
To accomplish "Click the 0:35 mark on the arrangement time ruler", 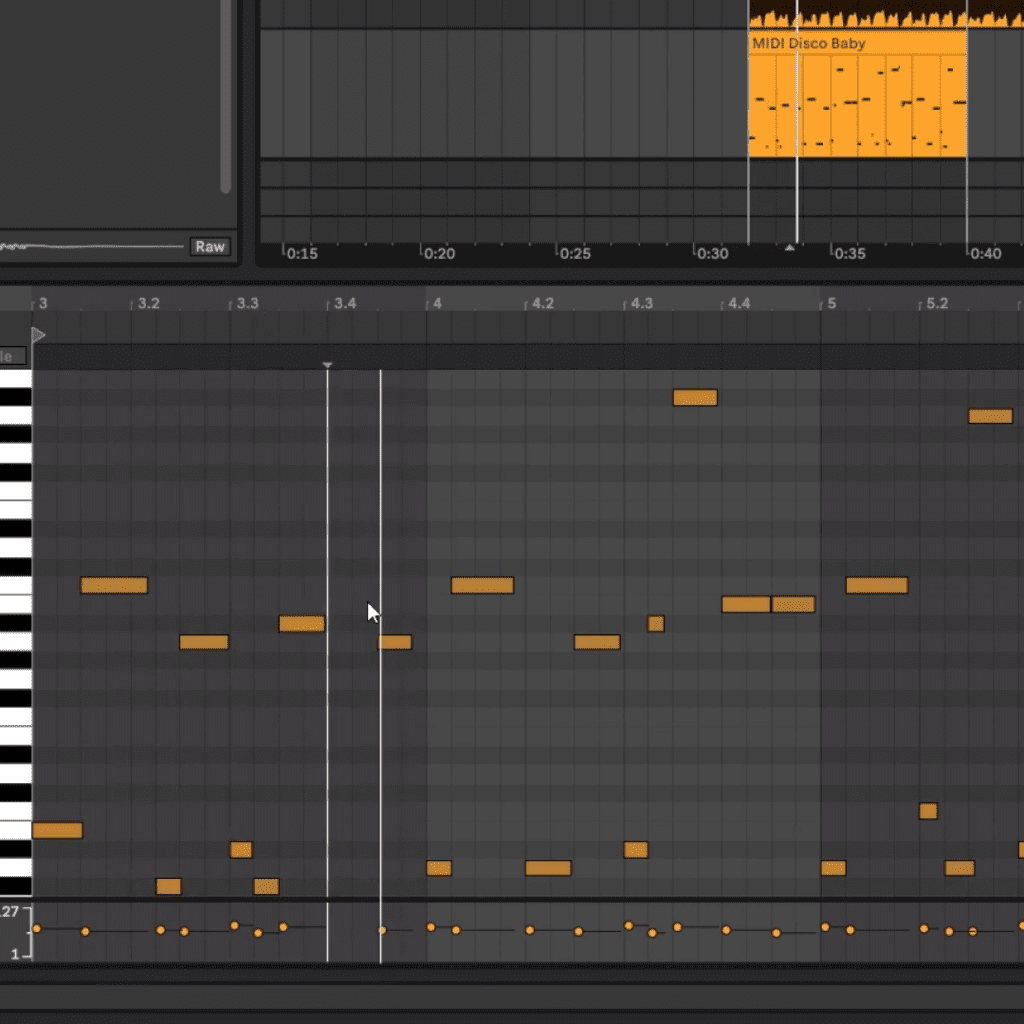I will click(x=850, y=253).
